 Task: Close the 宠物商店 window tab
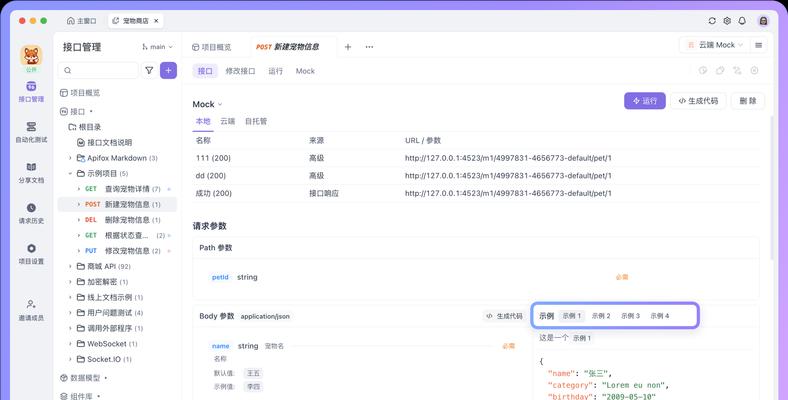coord(156,21)
